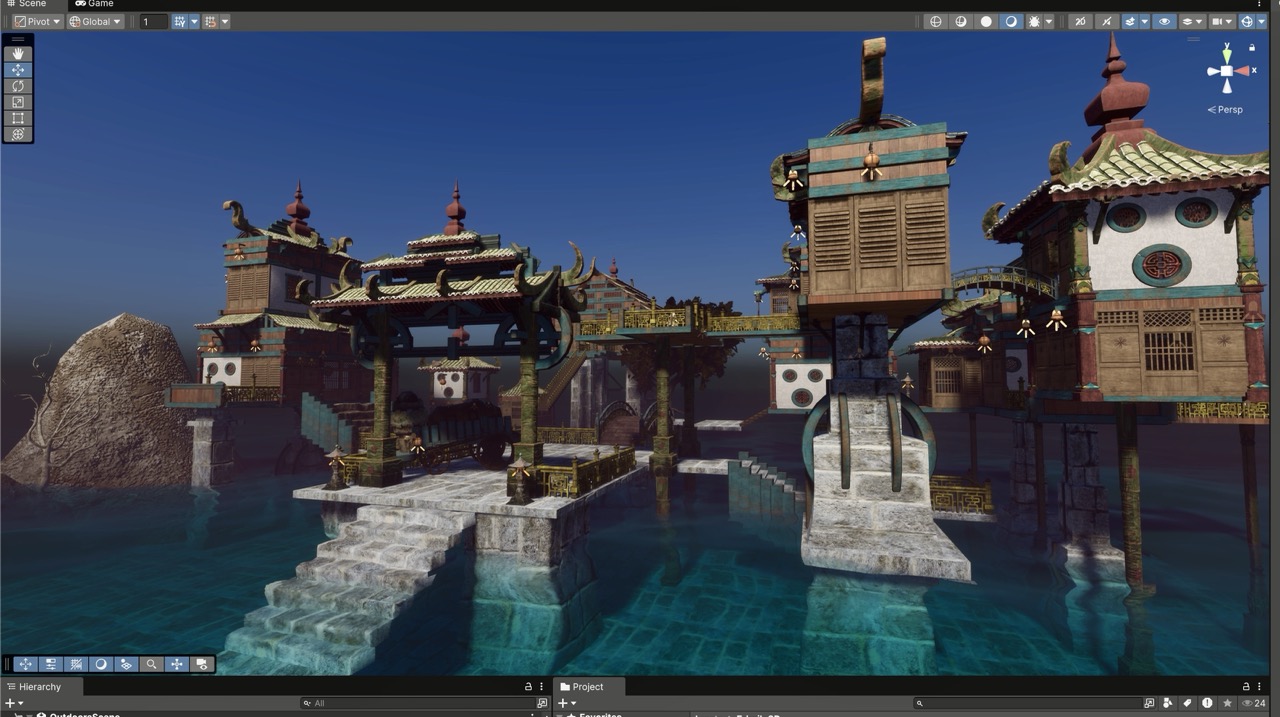Select the Hierarchy tab

click(x=41, y=687)
